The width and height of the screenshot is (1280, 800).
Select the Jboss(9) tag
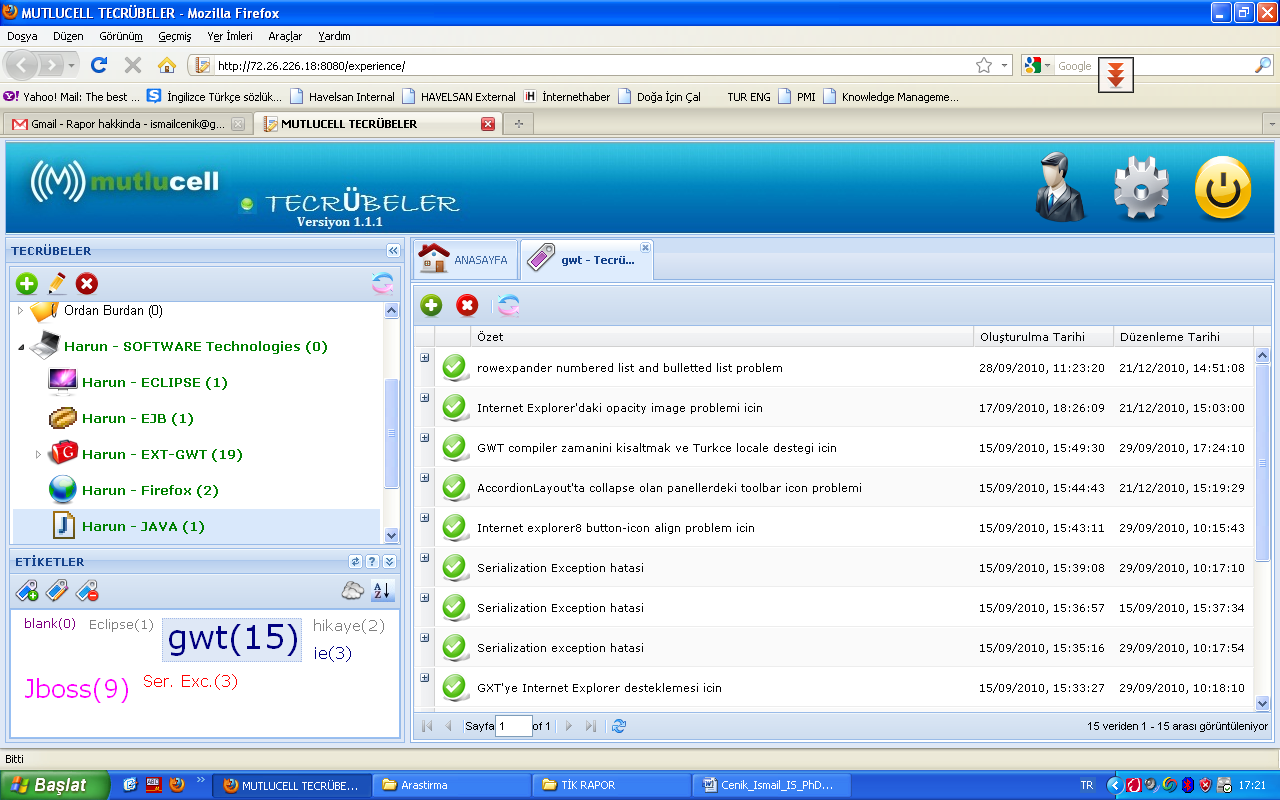(77, 689)
